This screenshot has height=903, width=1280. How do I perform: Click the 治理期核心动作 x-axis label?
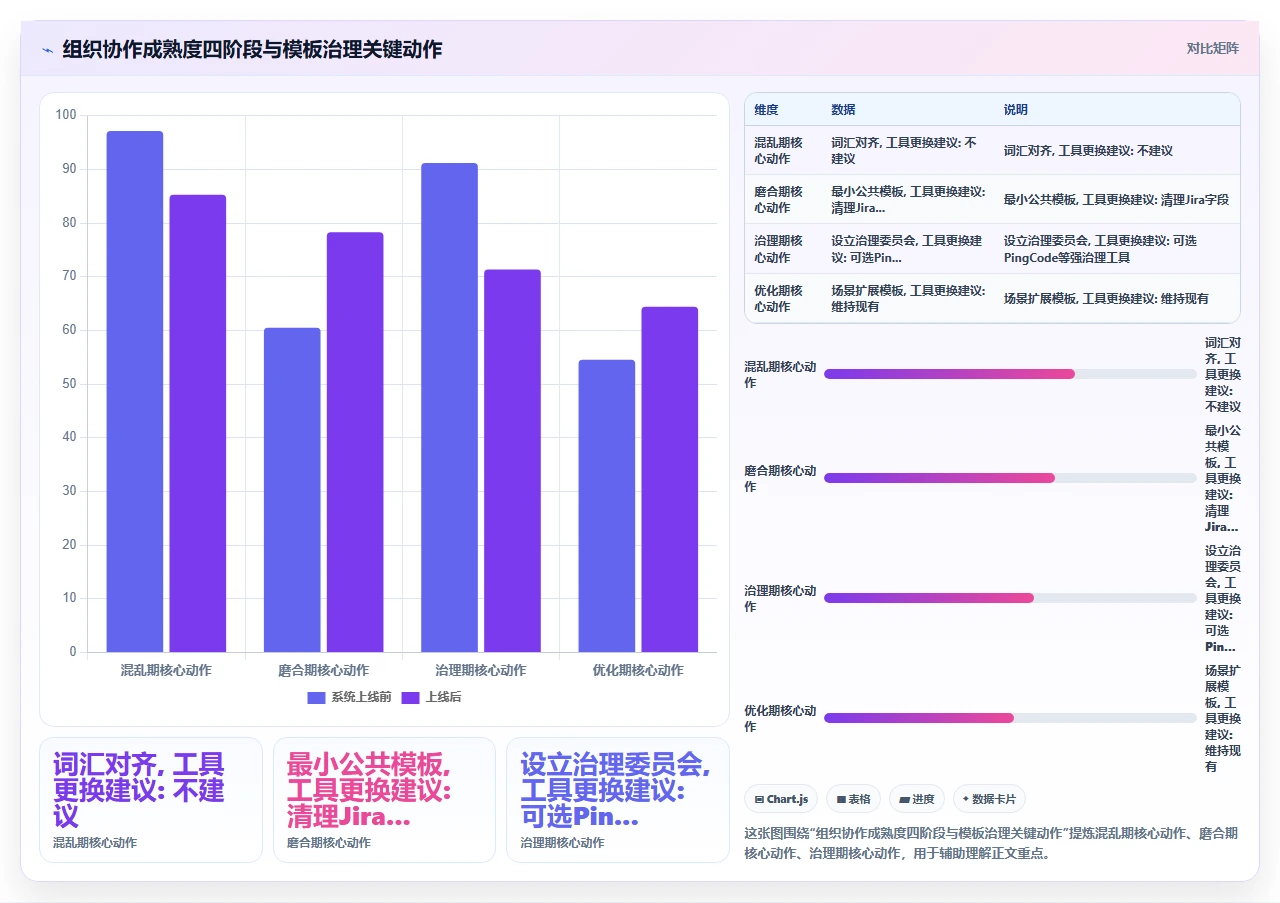pos(480,670)
